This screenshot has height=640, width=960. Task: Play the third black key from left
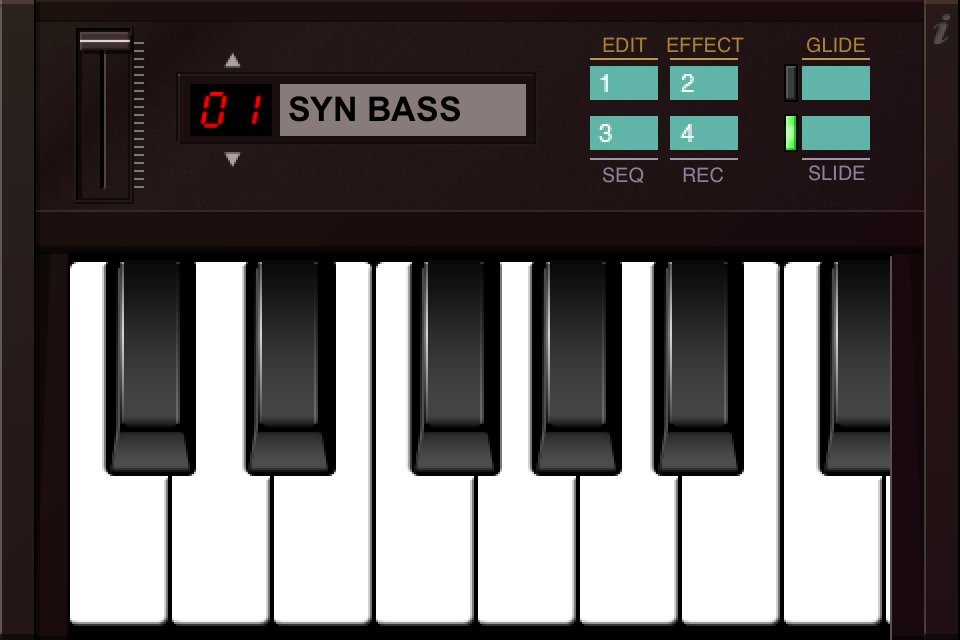point(454,367)
